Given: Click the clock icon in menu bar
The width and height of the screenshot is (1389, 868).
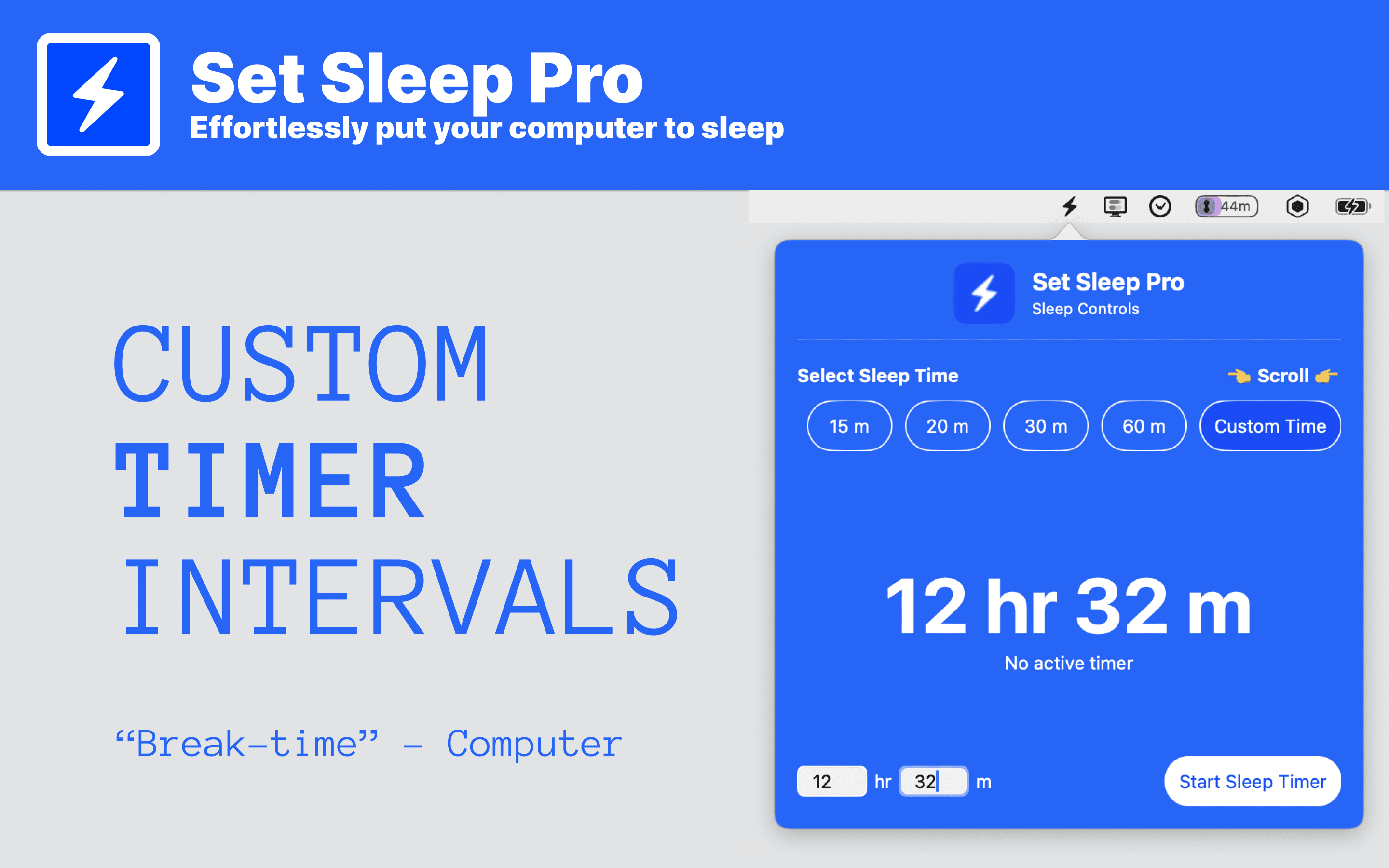Looking at the screenshot, I should point(1160,207).
